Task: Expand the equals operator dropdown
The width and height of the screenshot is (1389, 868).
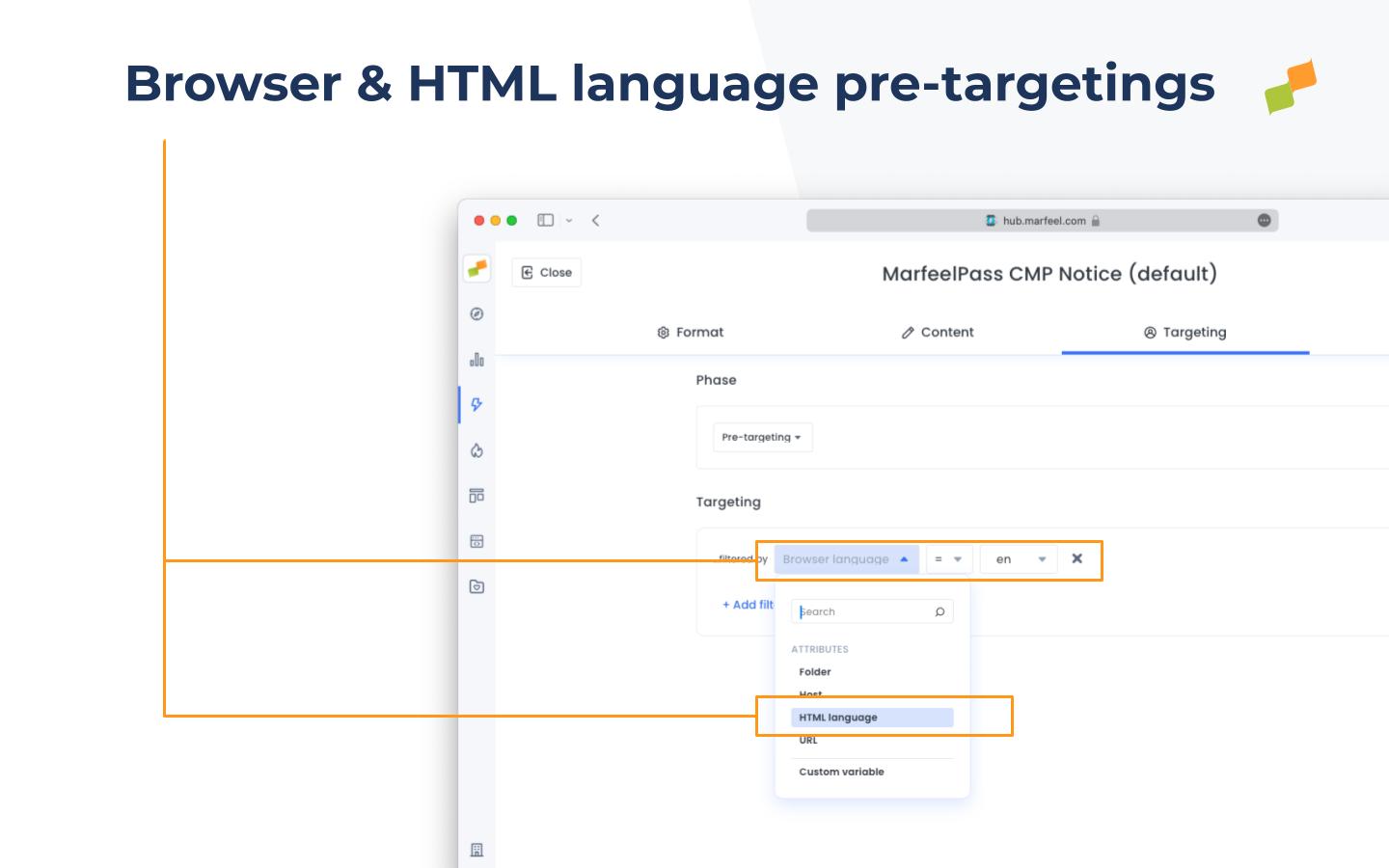Action: [948, 559]
